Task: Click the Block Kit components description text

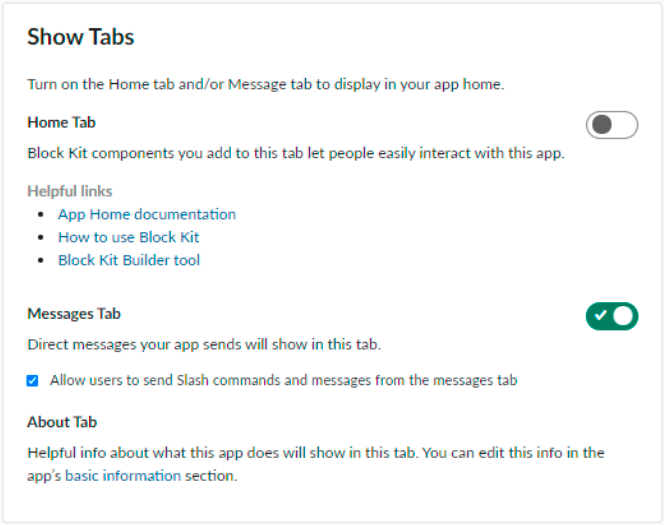Action: point(296,154)
